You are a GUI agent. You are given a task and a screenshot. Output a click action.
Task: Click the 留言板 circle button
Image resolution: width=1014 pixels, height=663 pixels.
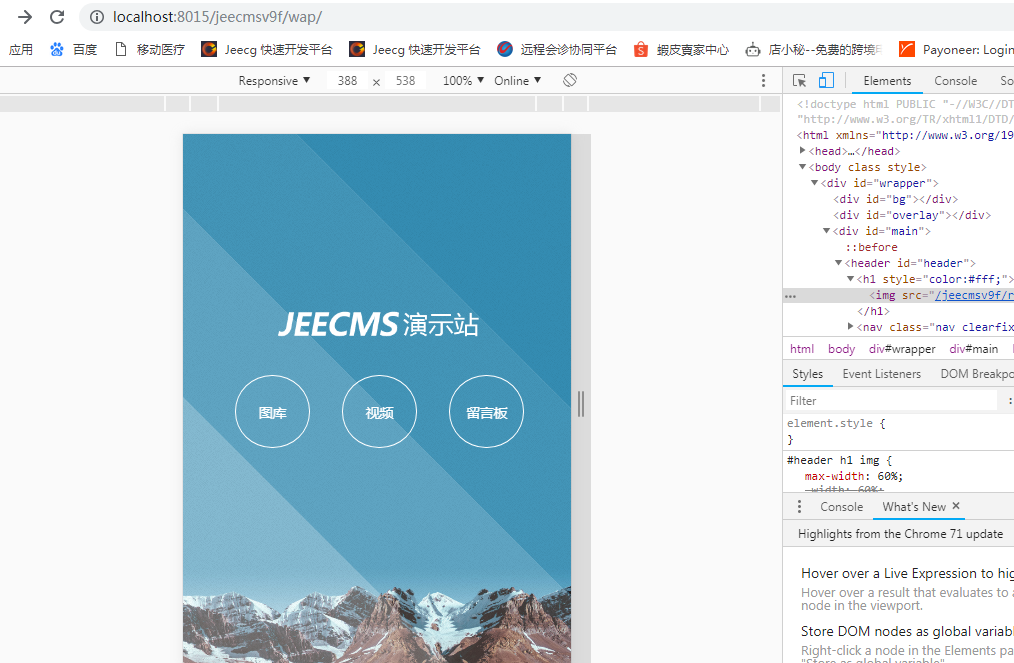tap(486, 412)
